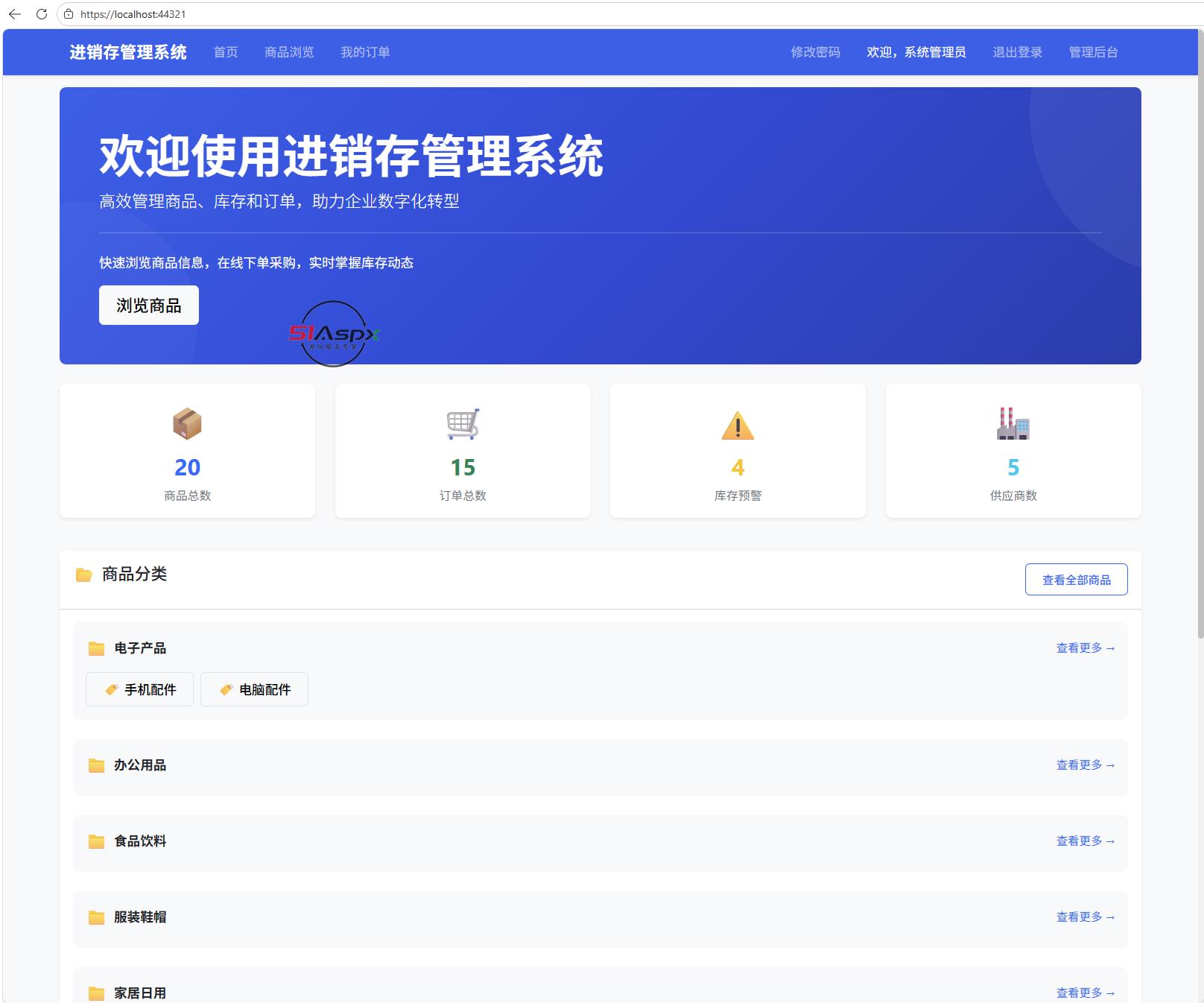Viewport: 1204px width, 1003px height.
Task: Click the folder icon beside 服装鞋帽
Action: tap(97, 917)
